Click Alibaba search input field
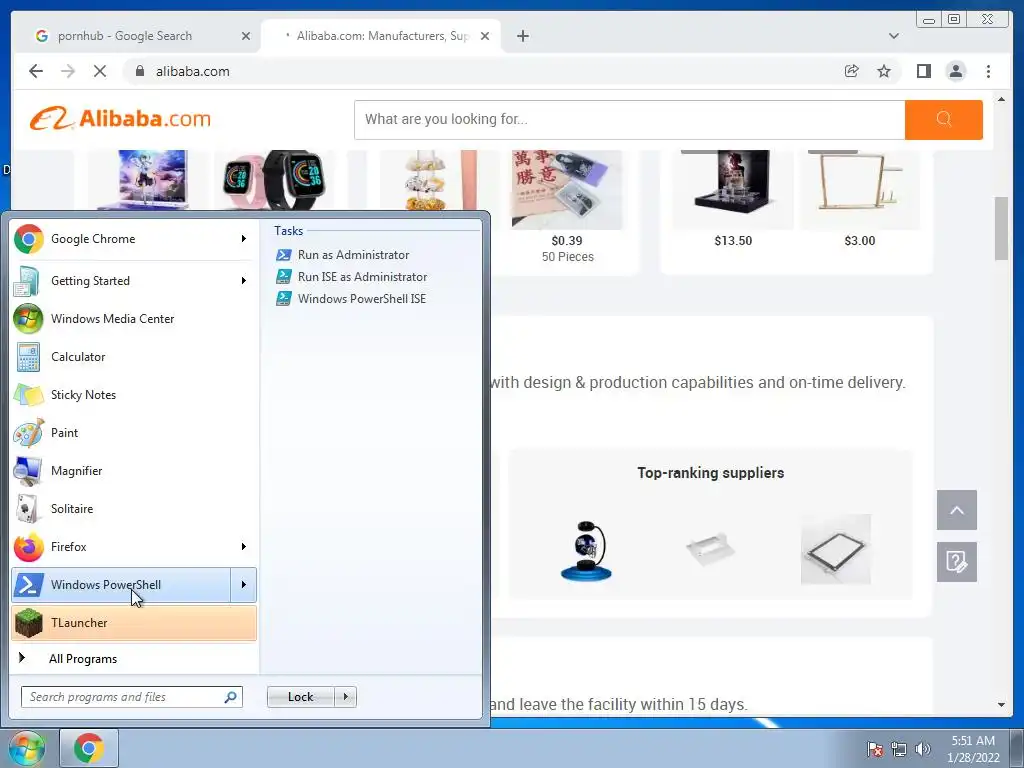The width and height of the screenshot is (1024, 768). [x=630, y=120]
